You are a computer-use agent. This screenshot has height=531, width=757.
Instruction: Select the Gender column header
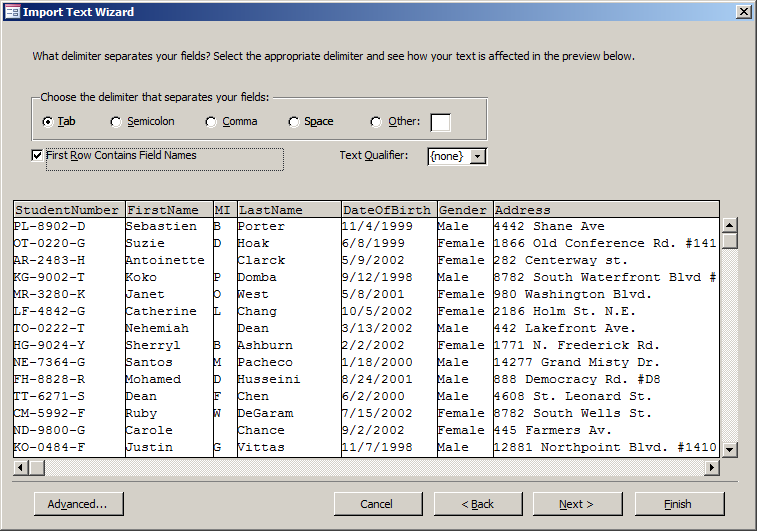click(465, 210)
